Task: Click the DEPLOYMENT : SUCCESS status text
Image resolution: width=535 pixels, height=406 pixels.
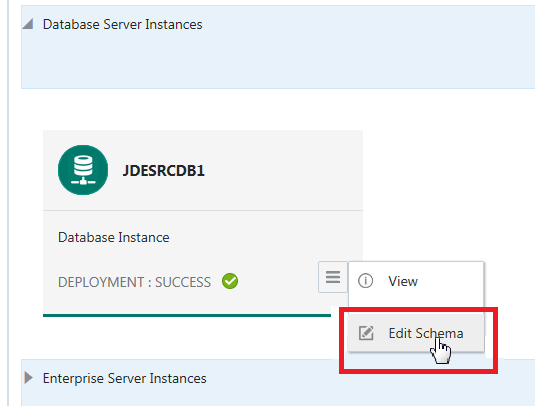Action: point(134,282)
